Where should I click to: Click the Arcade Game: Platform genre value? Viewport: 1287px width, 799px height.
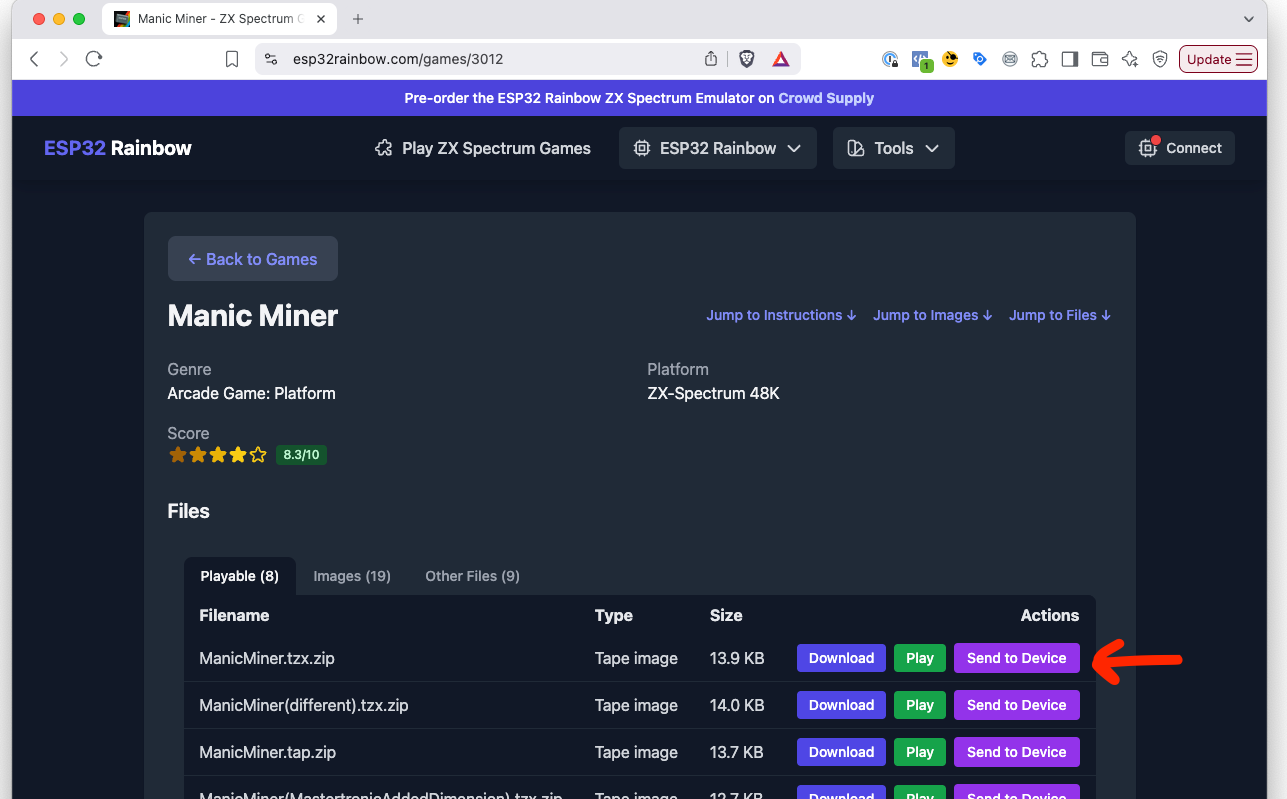point(252,393)
